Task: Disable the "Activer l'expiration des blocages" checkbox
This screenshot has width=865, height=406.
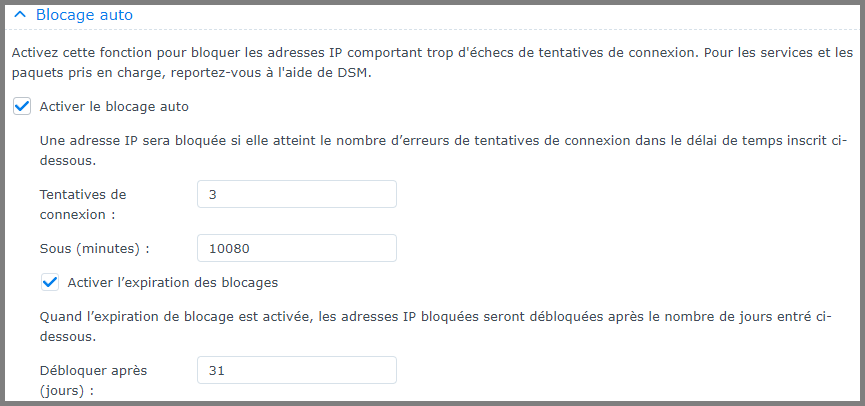Action: tap(50, 282)
